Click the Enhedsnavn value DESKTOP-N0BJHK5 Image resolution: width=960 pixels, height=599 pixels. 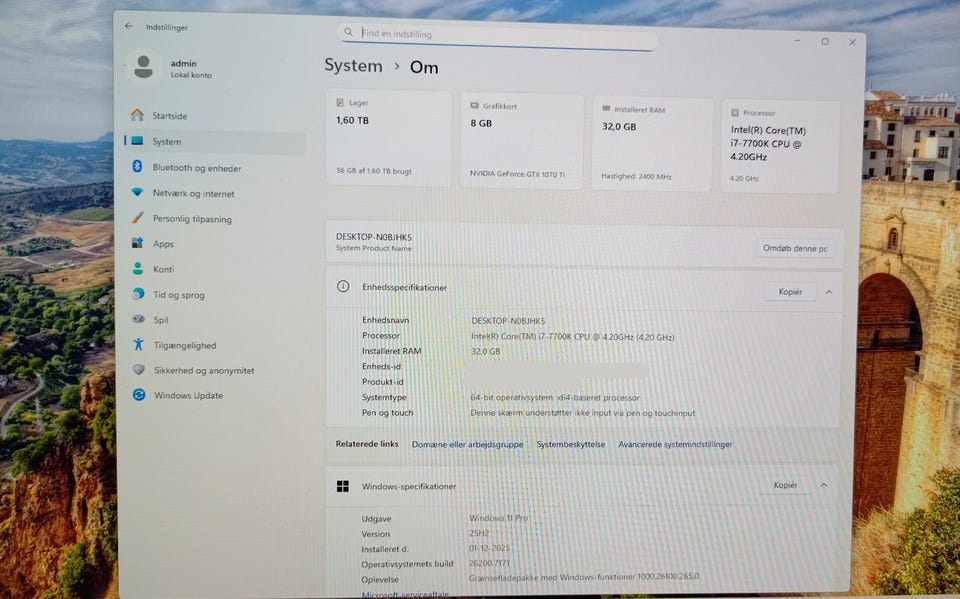click(508, 320)
